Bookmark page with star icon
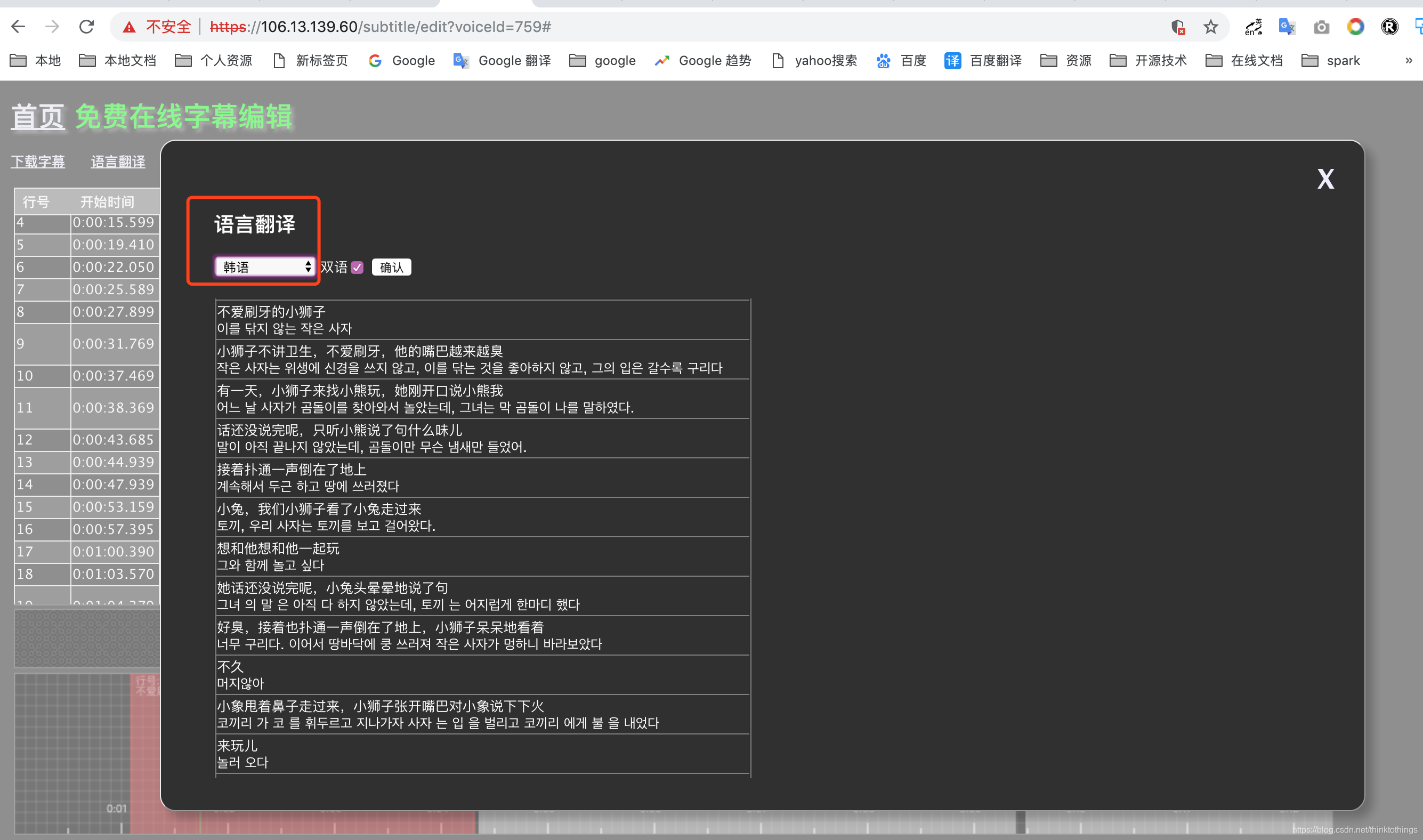The height and width of the screenshot is (840, 1423). [1210, 27]
